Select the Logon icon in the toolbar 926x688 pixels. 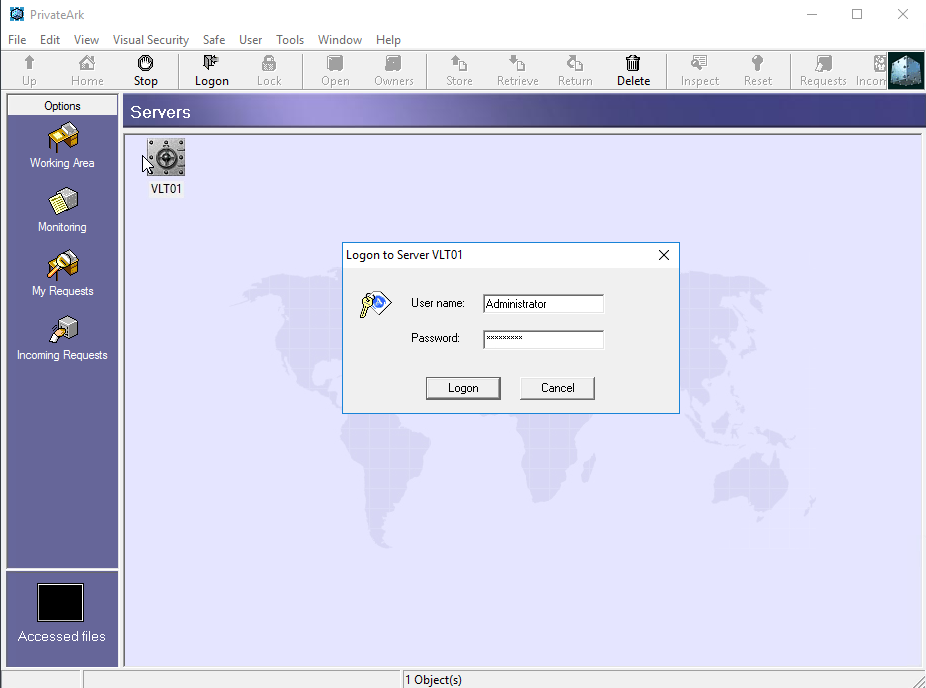click(211, 70)
